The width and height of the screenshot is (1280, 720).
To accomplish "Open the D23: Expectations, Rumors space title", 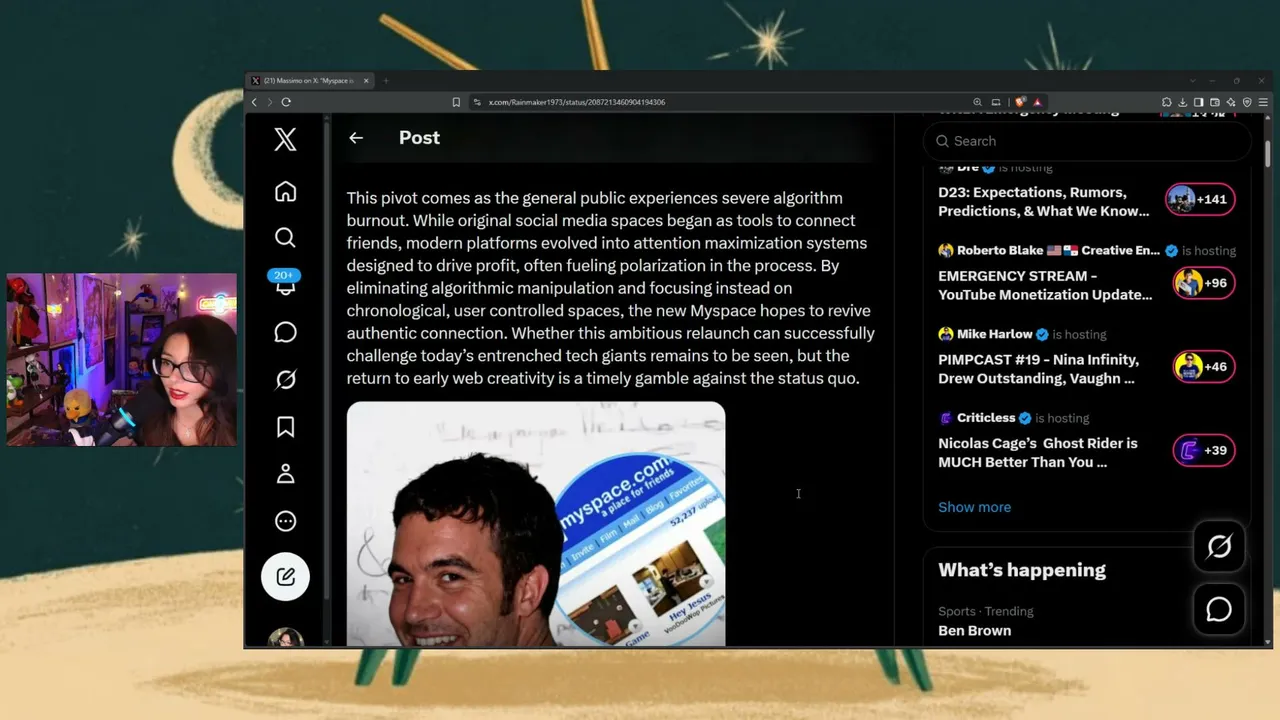I will pyautogui.click(x=1044, y=201).
